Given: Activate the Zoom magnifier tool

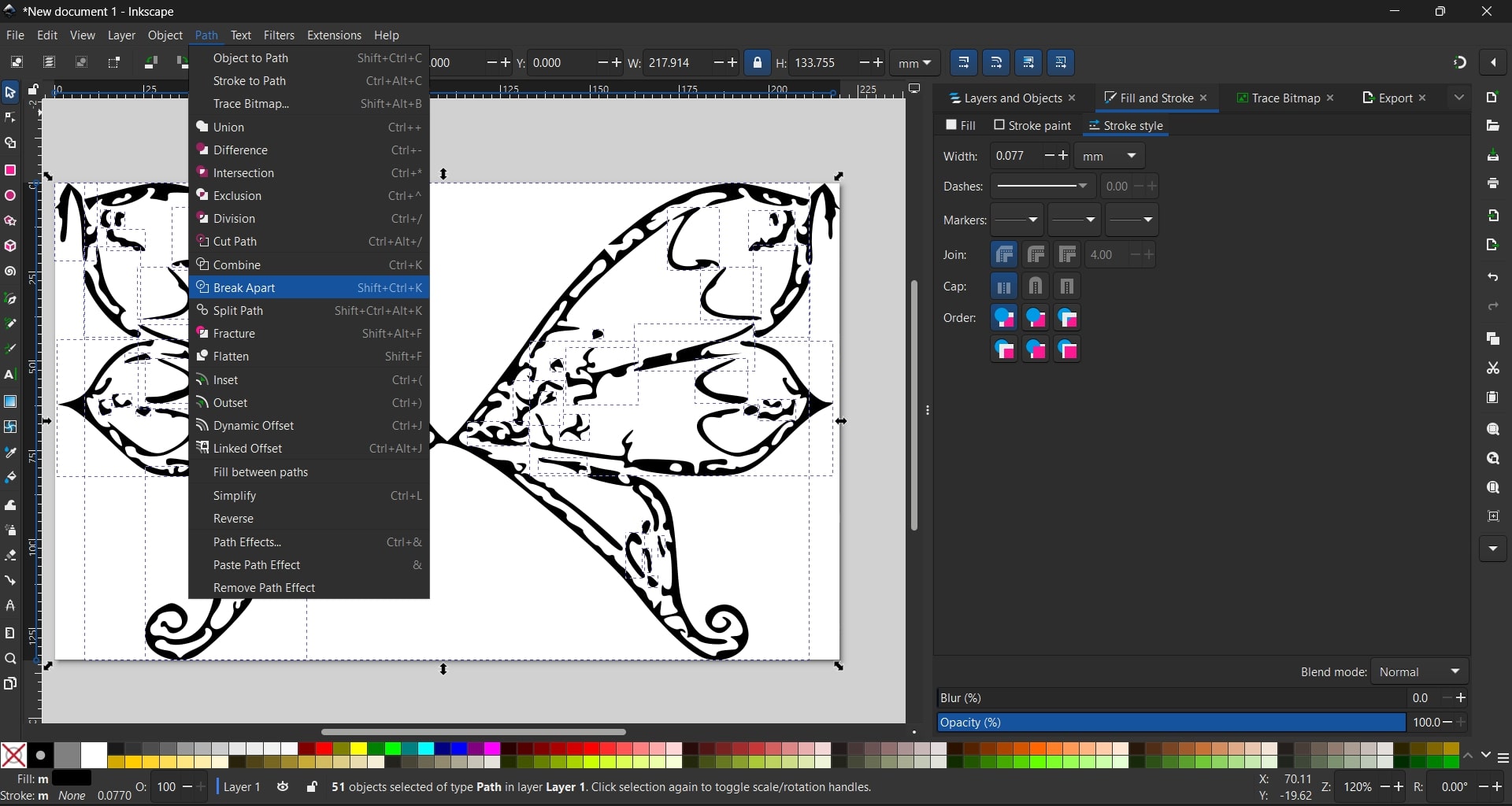Looking at the screenshot, I should pyautogui.click(x=10, y=659).
